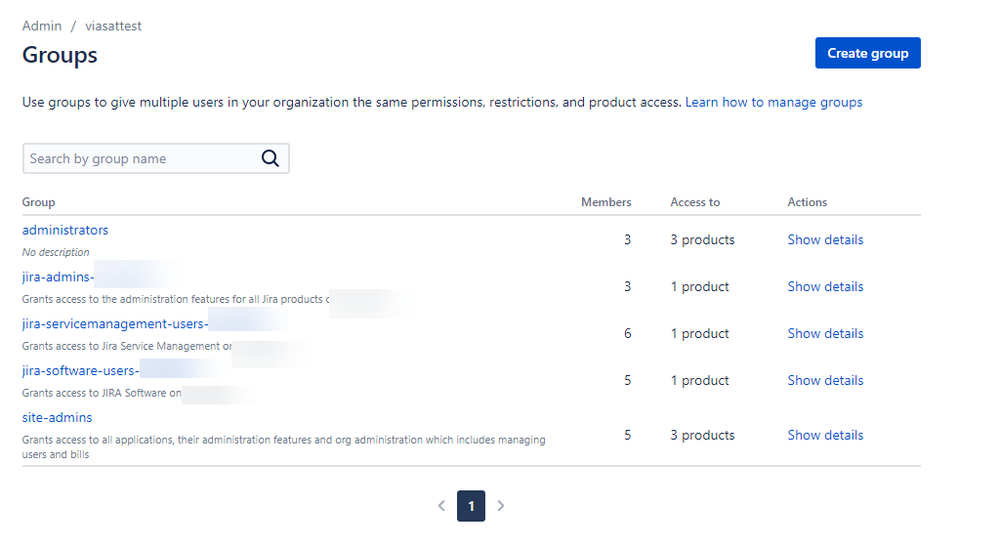Image resolution: width=999 pixels, height=554 pixels.
Task: Click the Search by group name field
Action: click(140, 158)
